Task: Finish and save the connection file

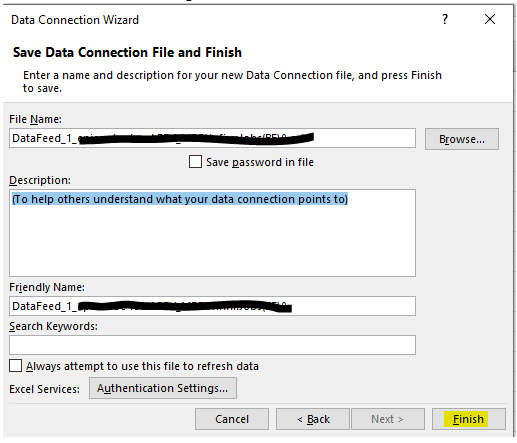Action: (469, 419)
